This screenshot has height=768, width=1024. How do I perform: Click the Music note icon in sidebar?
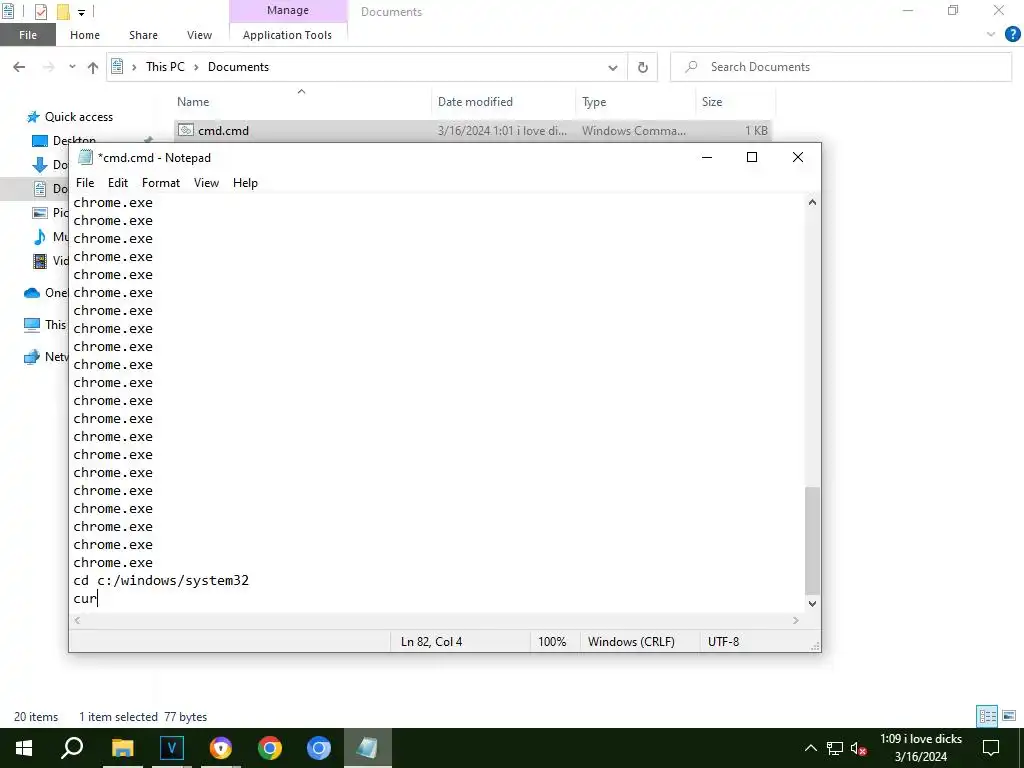coord(40,236)
